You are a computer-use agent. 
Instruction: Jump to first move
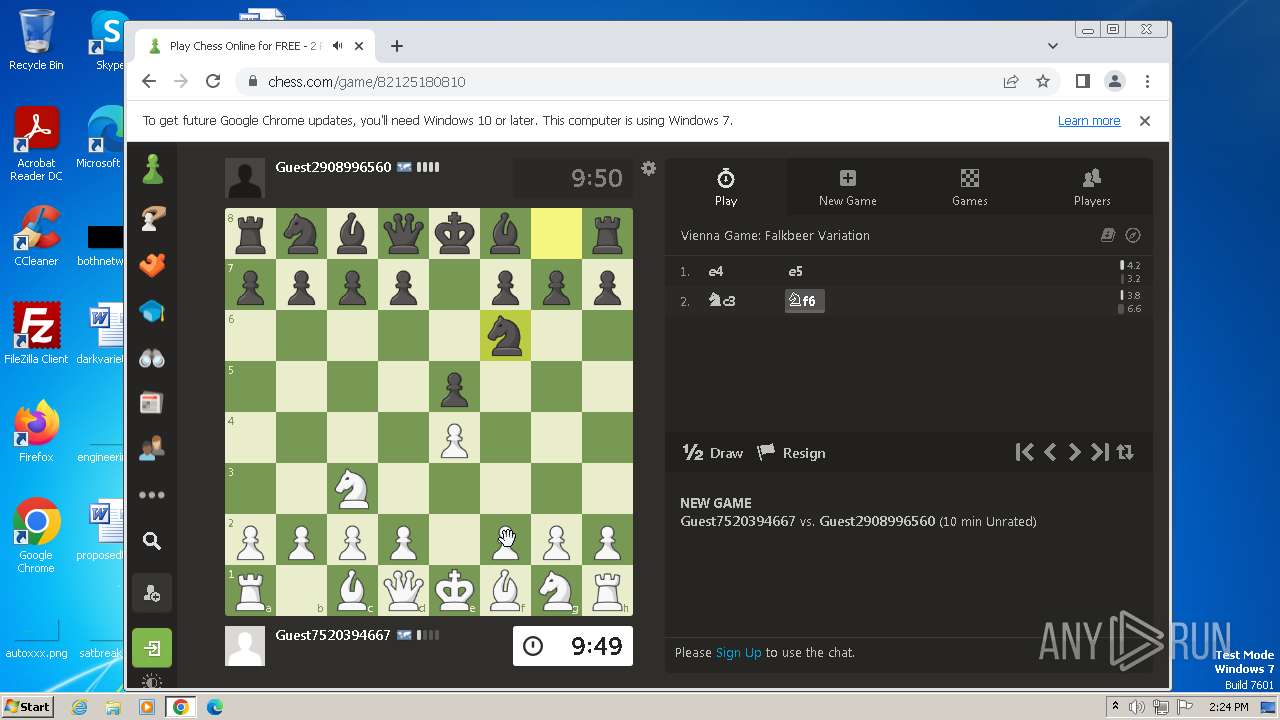click(1024, 452)
